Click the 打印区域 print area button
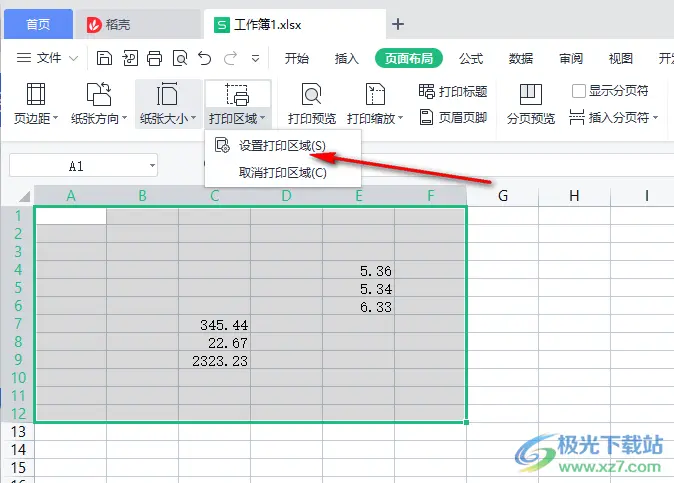 click(237, 104)
